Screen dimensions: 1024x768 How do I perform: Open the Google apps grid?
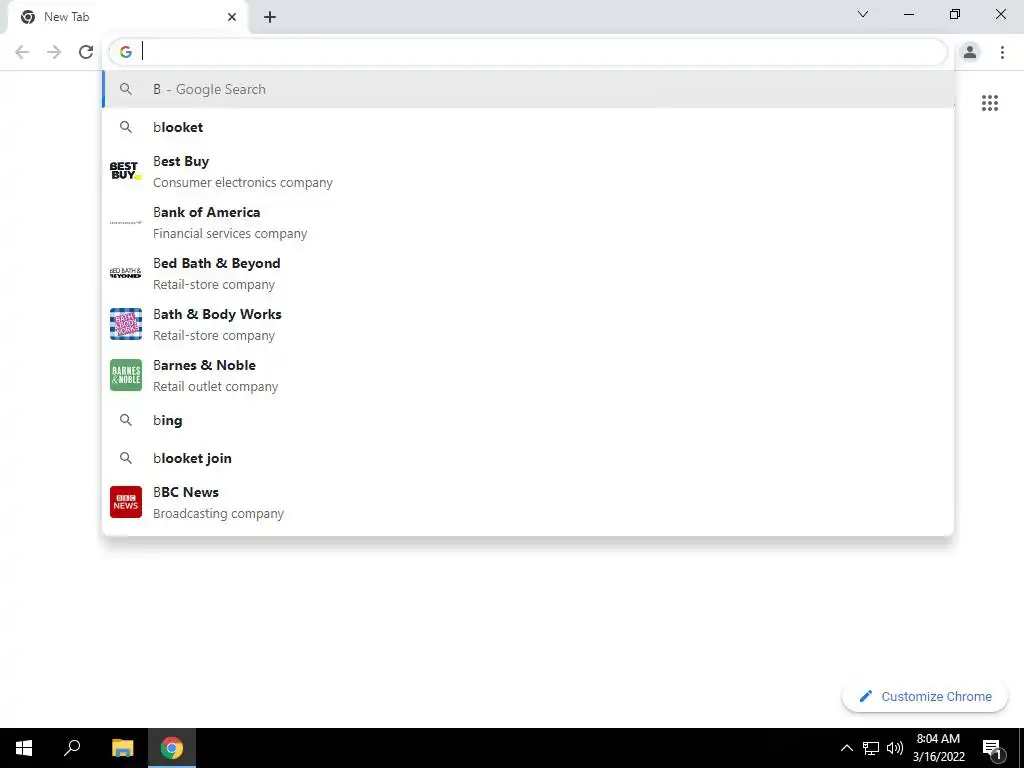click(990, 103)
